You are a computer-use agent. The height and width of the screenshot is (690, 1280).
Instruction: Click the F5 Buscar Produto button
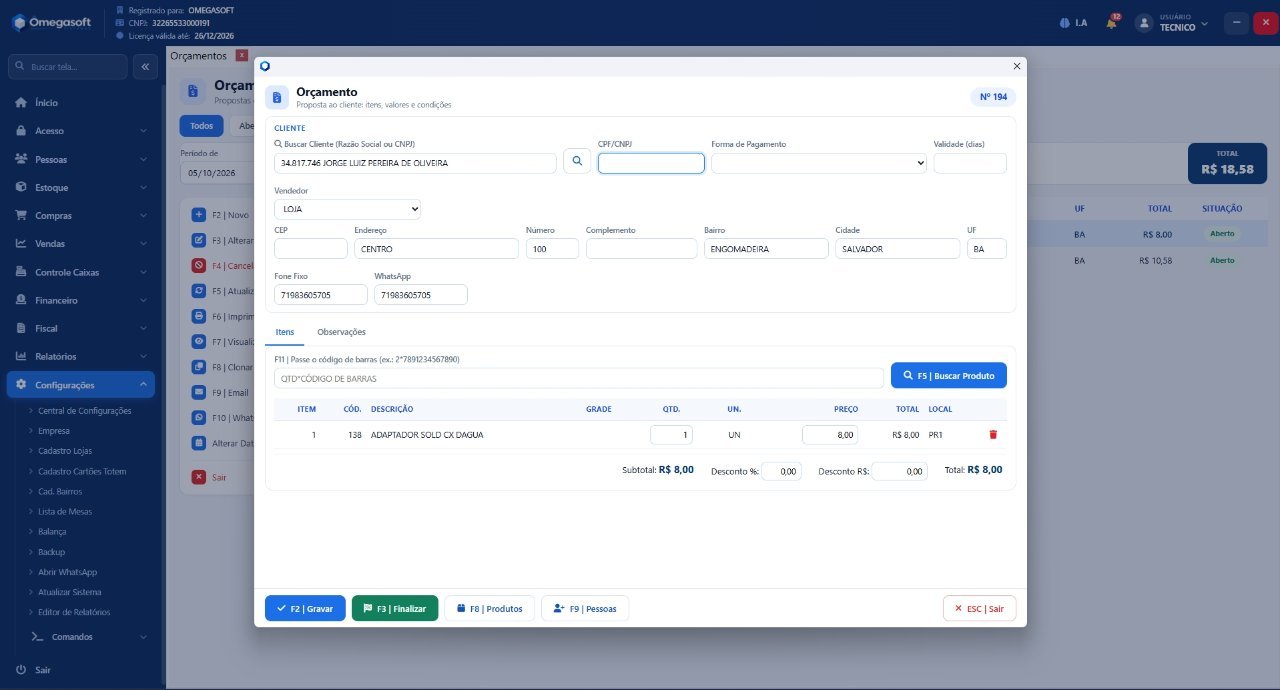(949, 375)
